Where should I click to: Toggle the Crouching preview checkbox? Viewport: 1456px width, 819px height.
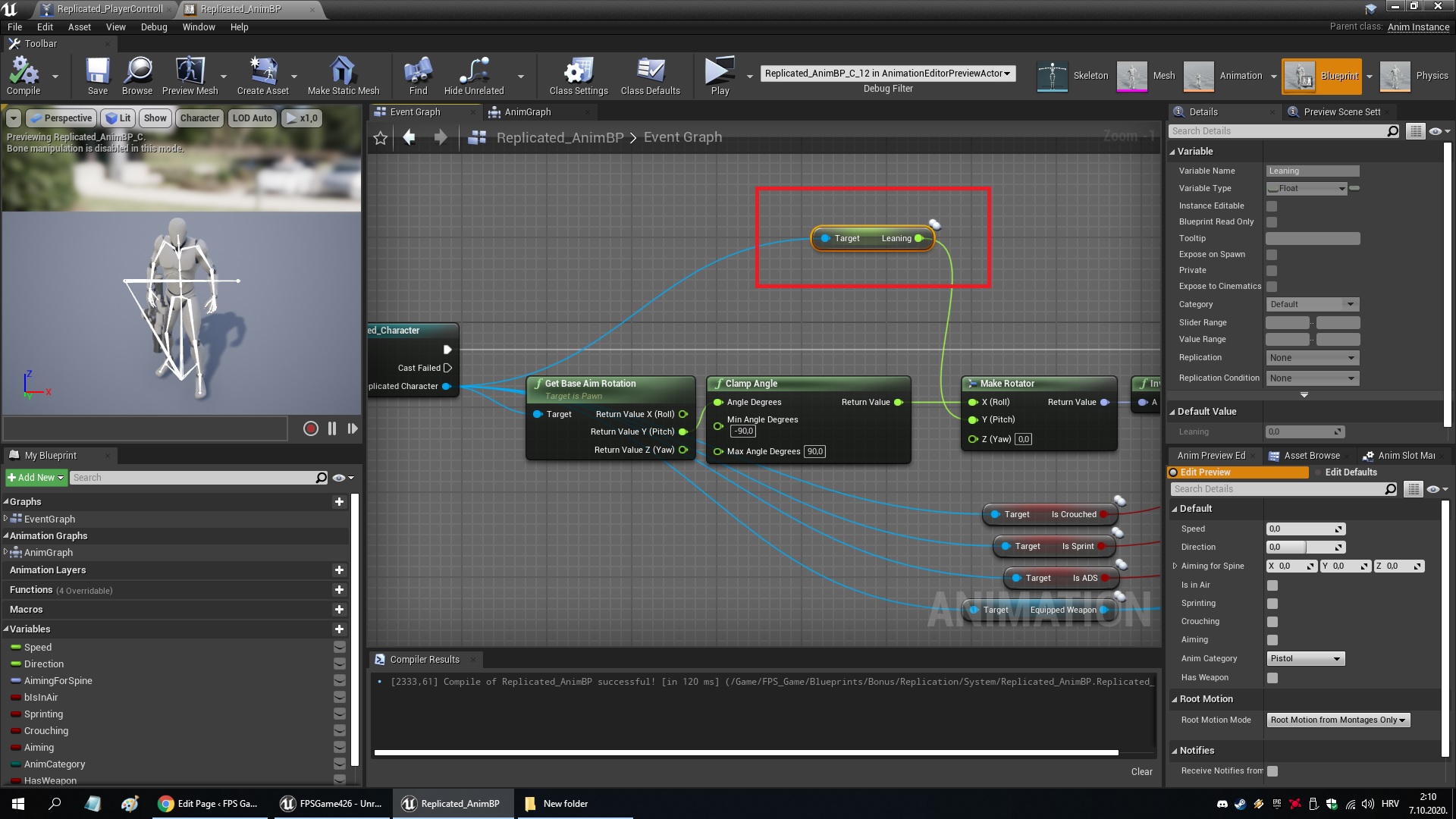coord(1272,622)
